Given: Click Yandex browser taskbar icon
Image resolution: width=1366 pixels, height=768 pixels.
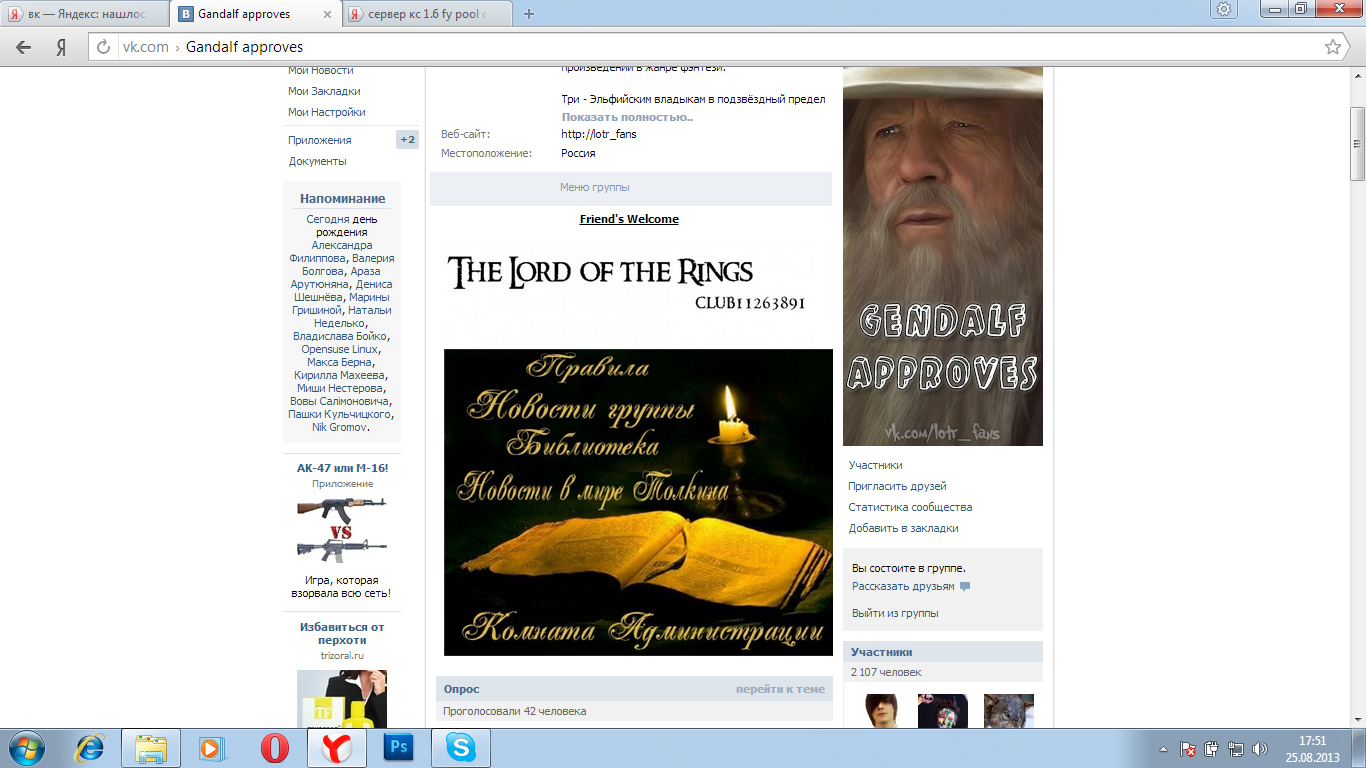Looking at the screenshot, I should click(337, 748).
